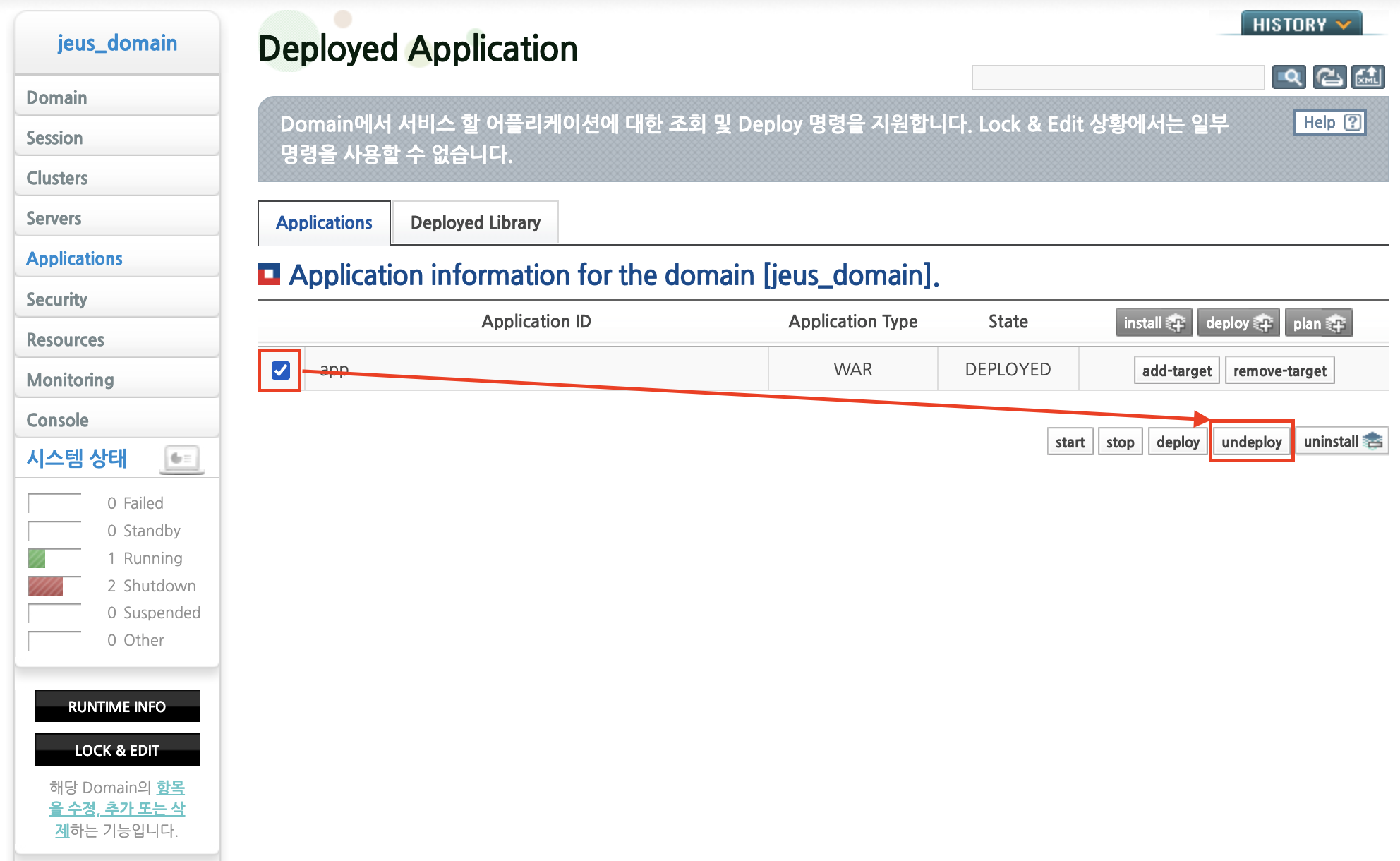Click the RUNTIME INFO button
Screen dimensions: 1400x861
coord(117,706)
